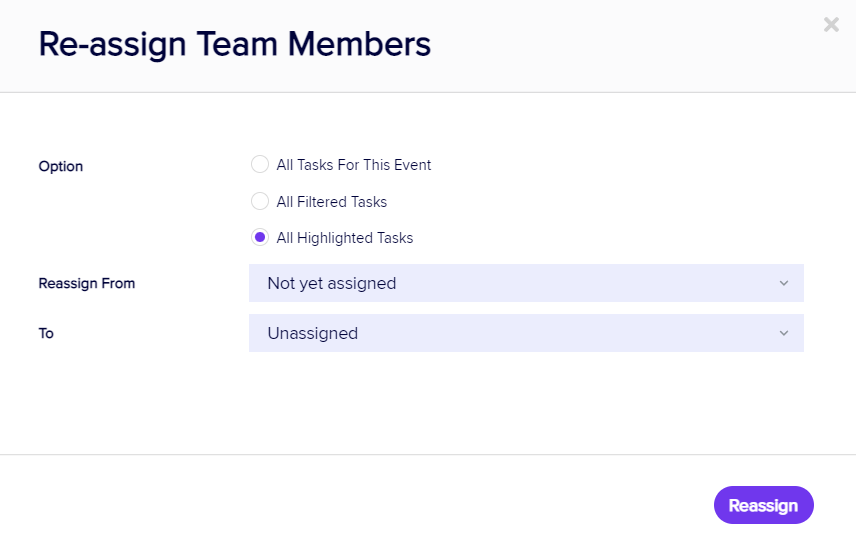Click the "All Filtered Tasks" label text
Viewport: 856px width, 538px height.
point(332,202)
